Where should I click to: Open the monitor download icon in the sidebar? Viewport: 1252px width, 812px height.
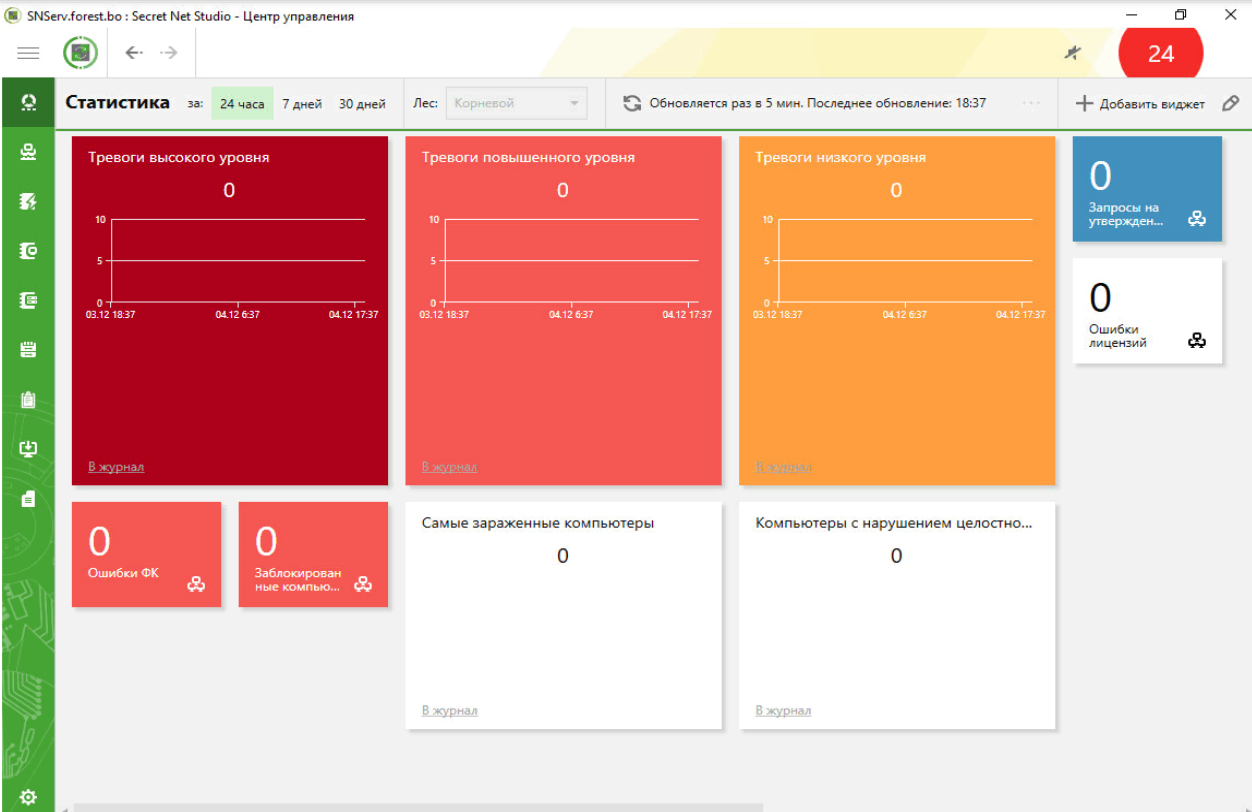[x=28, y=449]
